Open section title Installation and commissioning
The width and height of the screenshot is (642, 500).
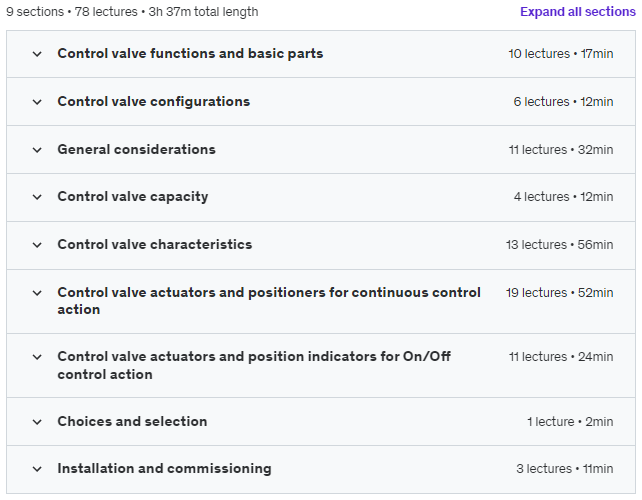[x=164, y=468]
